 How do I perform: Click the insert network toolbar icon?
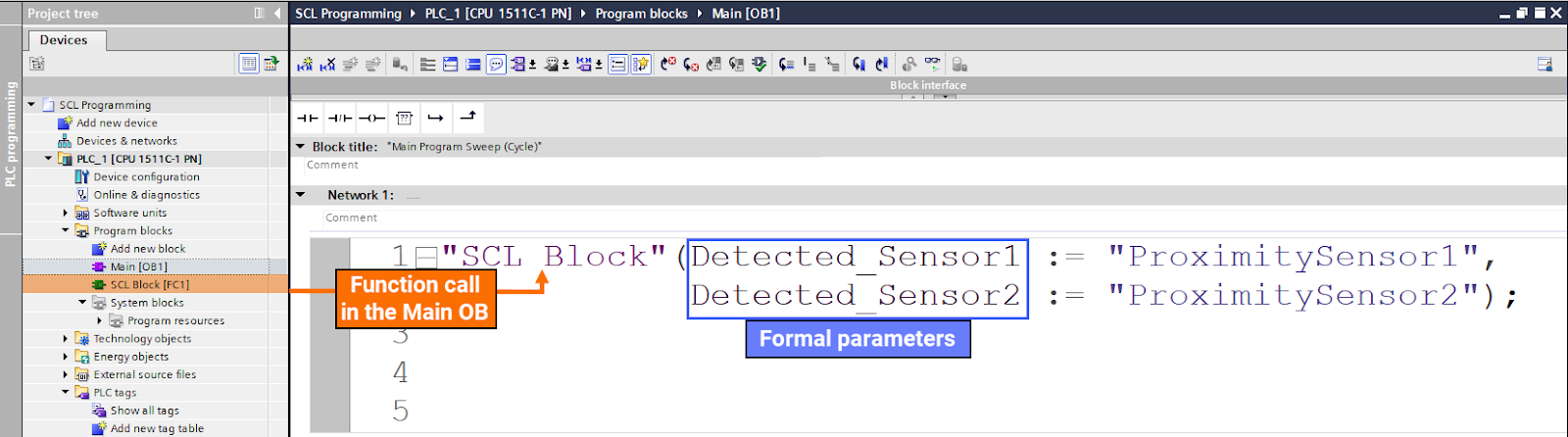coord(305,65)
